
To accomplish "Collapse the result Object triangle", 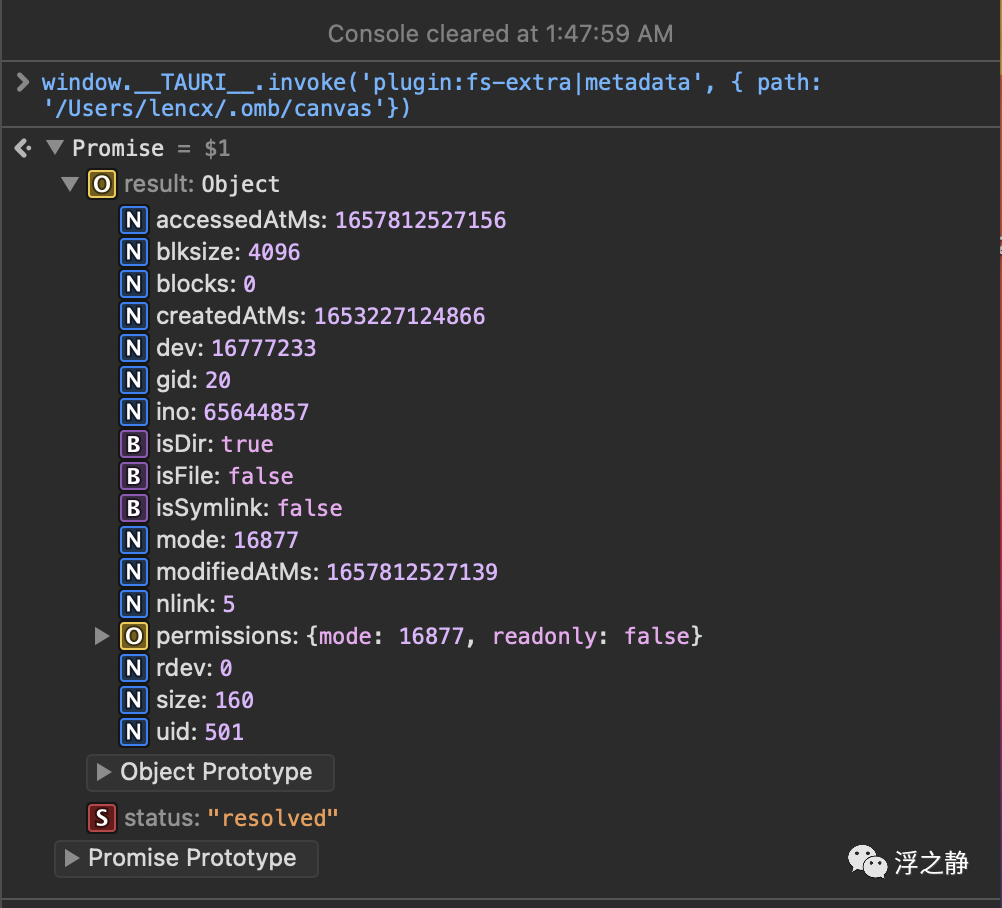I will [70, 184].
